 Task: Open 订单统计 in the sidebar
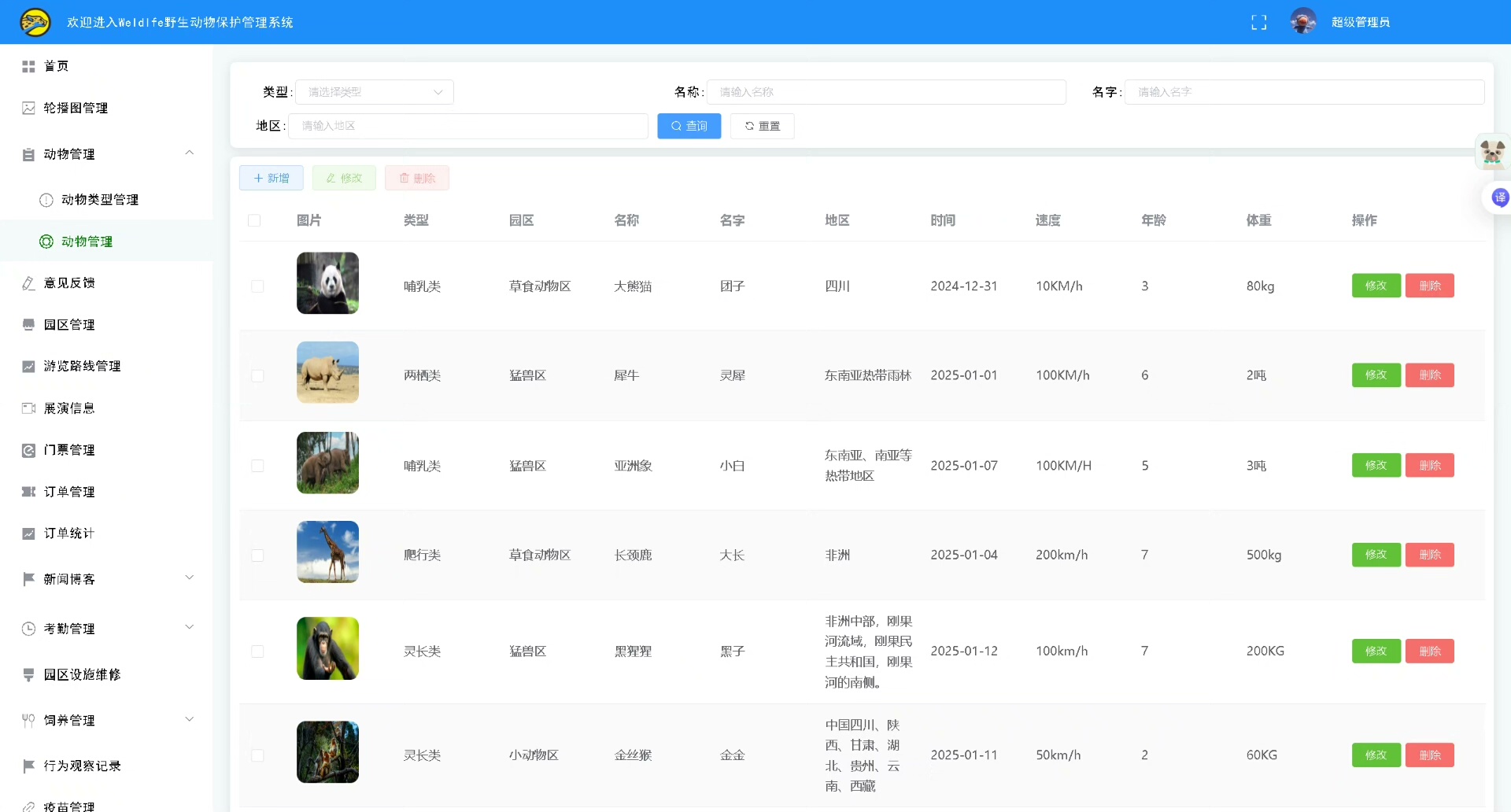(69, 533)
